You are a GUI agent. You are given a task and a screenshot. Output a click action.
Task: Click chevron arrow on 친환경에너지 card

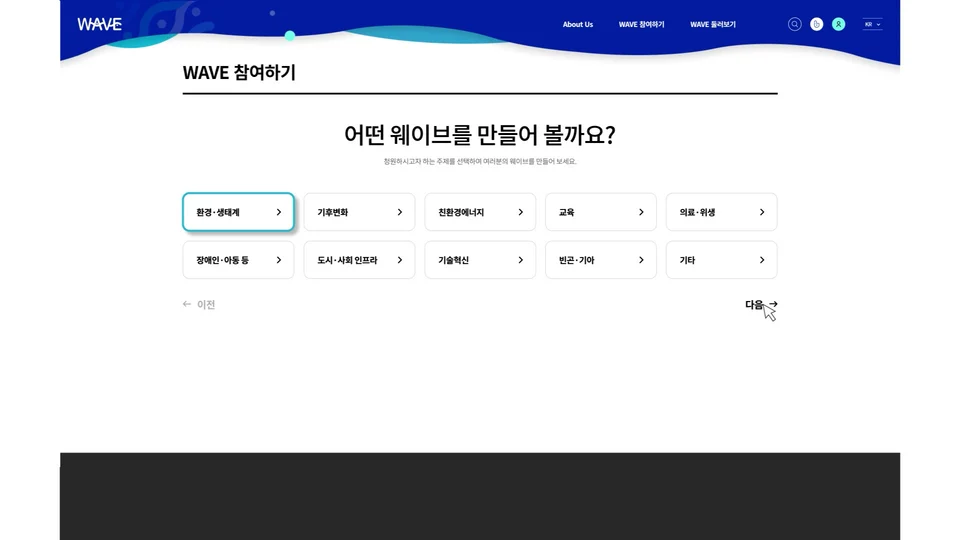520,212
